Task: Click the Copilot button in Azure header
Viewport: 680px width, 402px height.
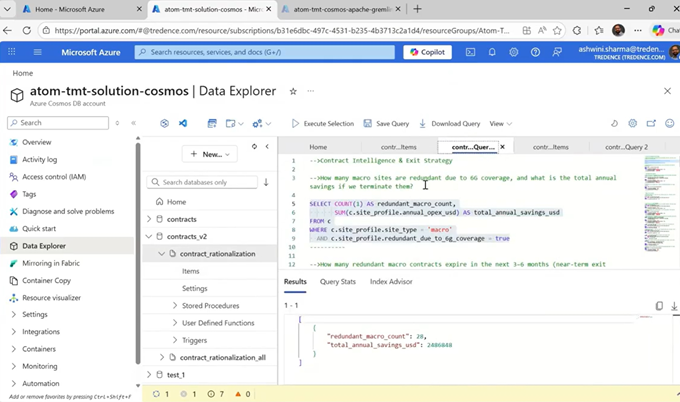Action: [427, 52]
